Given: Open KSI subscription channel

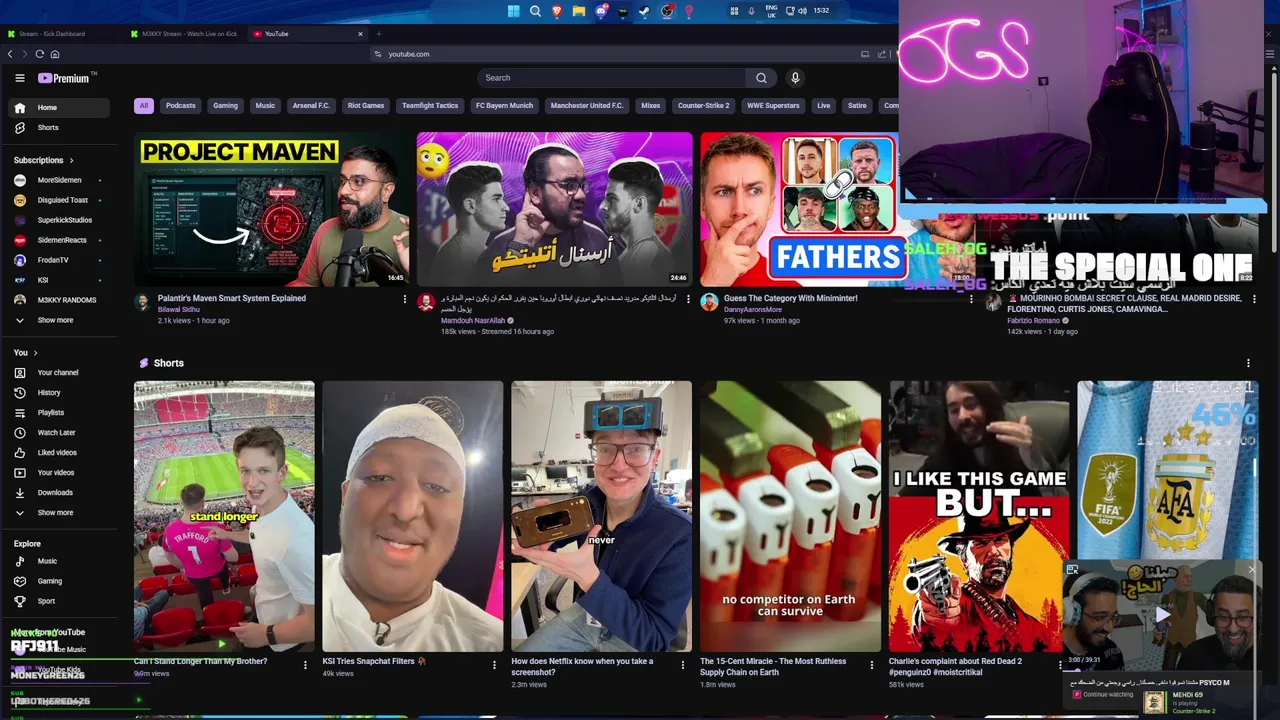Looking at the screenshot, I should 60,280.
